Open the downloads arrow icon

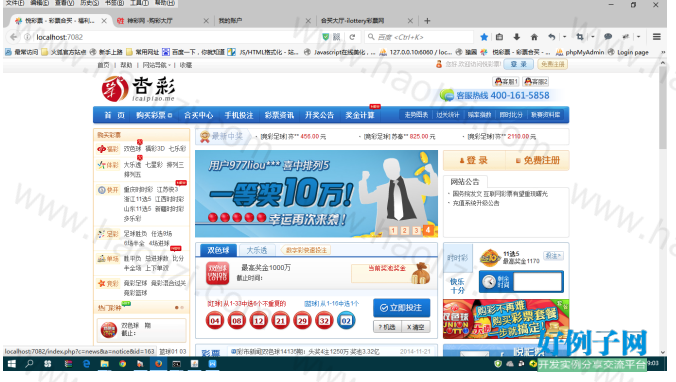point(516,37)
